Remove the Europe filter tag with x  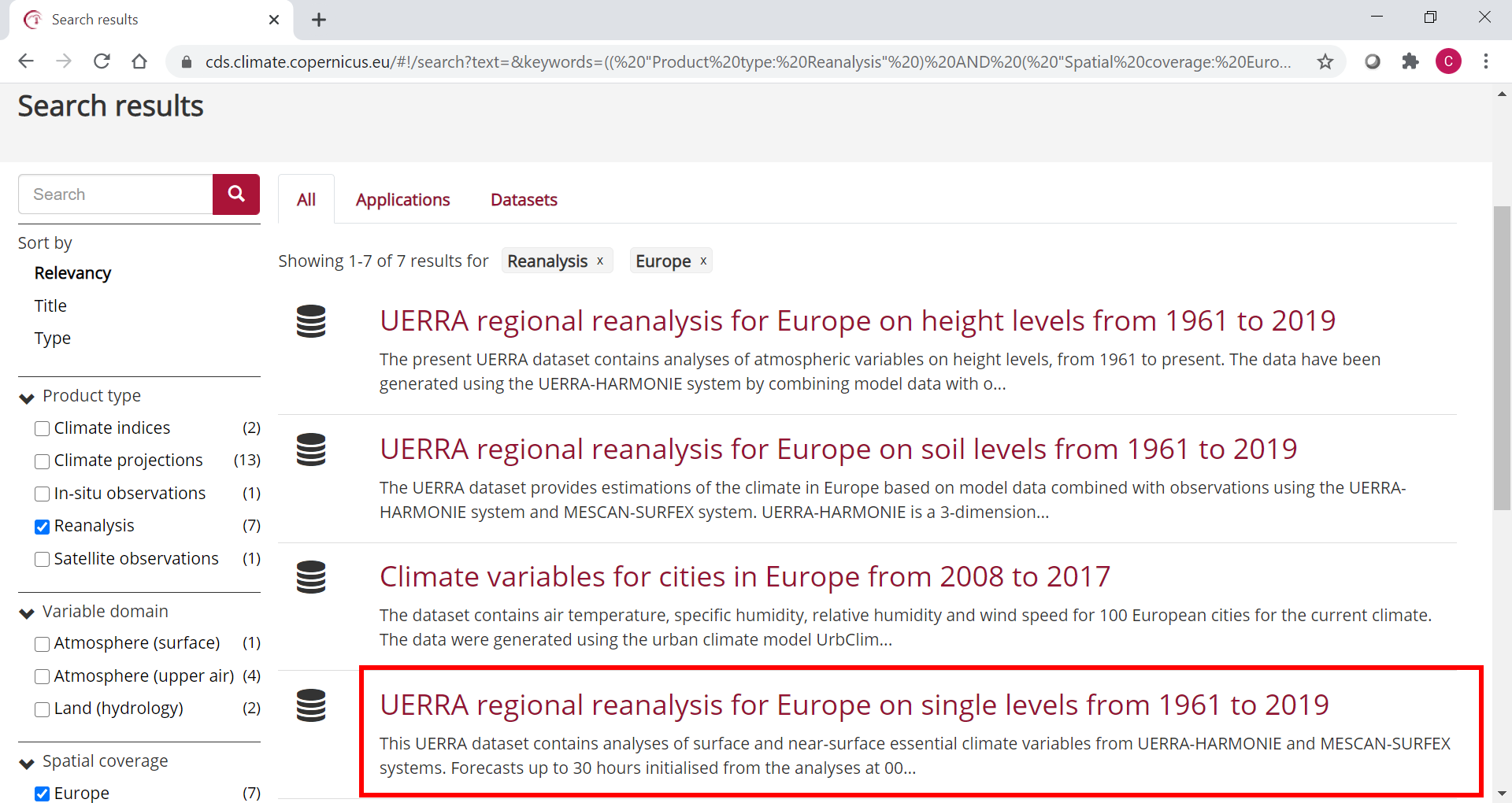703,261
